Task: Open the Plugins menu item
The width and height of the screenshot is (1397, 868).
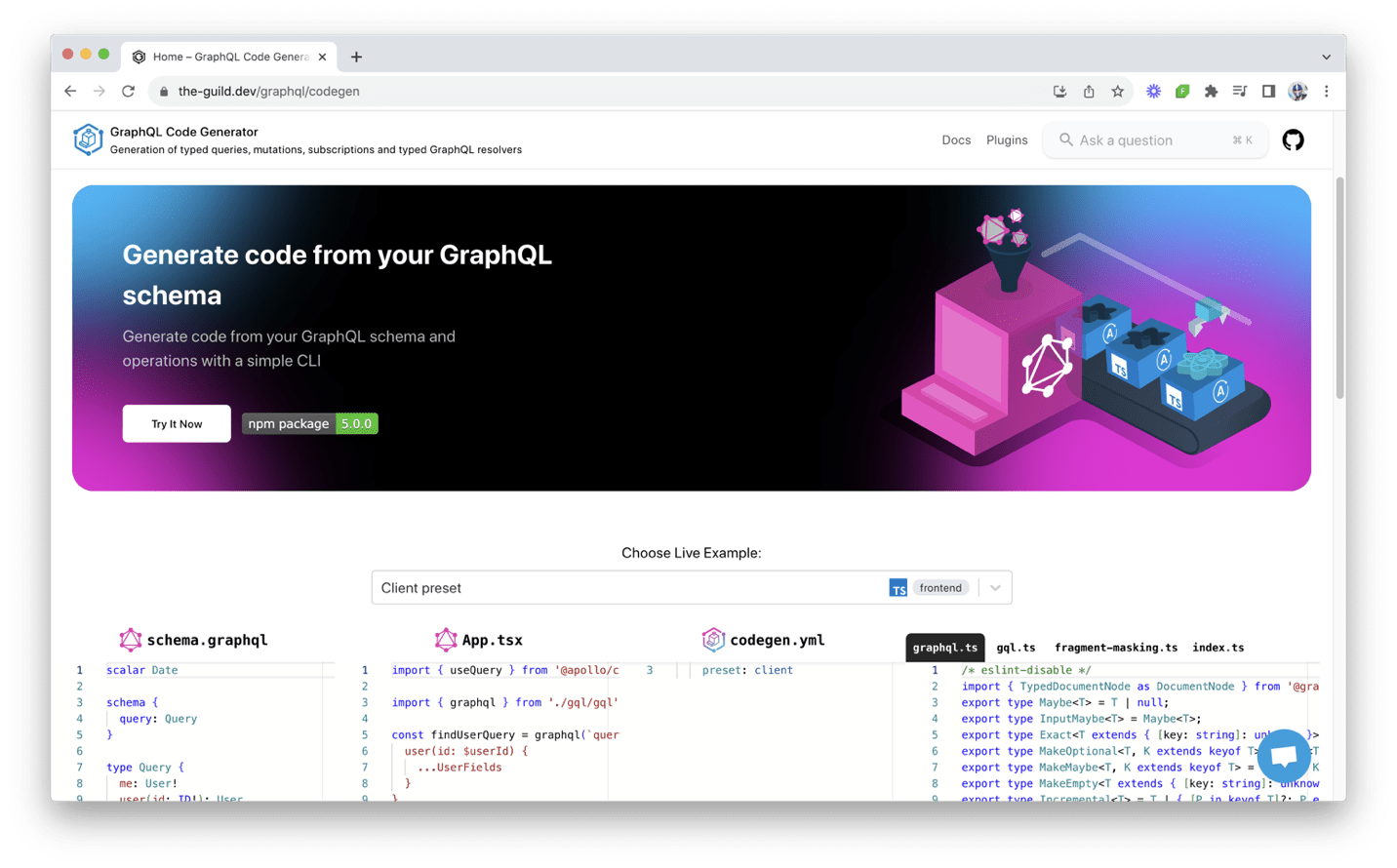Action: click(x=1007, y=140)
